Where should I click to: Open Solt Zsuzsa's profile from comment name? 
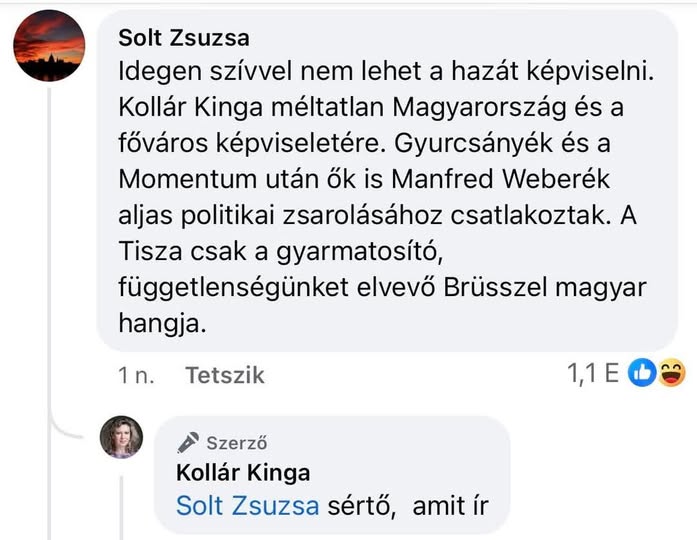[x=184, y=38]
